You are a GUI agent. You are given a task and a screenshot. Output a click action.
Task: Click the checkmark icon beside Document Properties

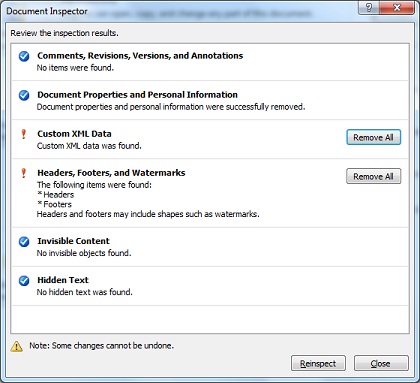pos(24,95)
